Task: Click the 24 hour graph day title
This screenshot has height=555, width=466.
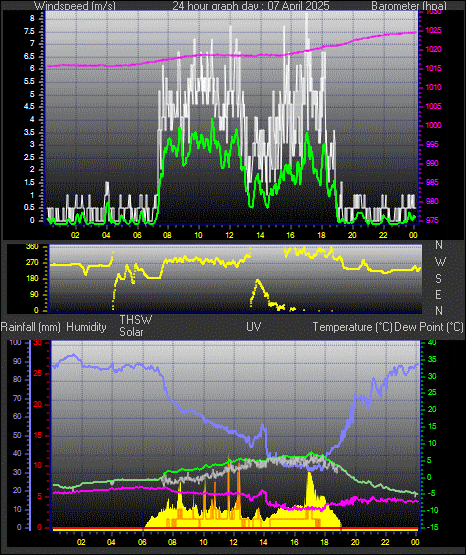Action: [x=251, y=5]
